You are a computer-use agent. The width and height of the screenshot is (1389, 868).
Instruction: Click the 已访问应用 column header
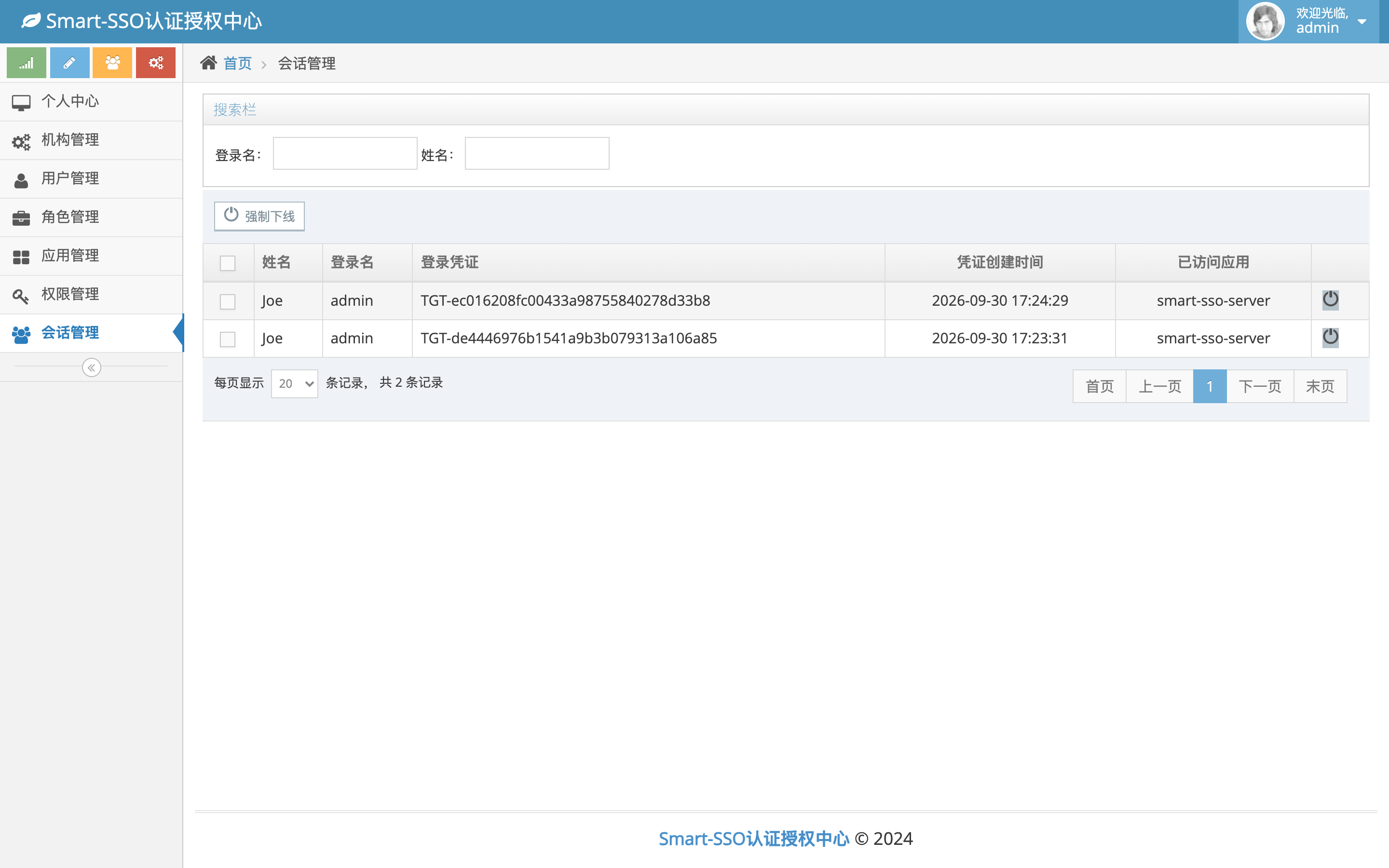pyautogui.click(x=1213, y=262)
